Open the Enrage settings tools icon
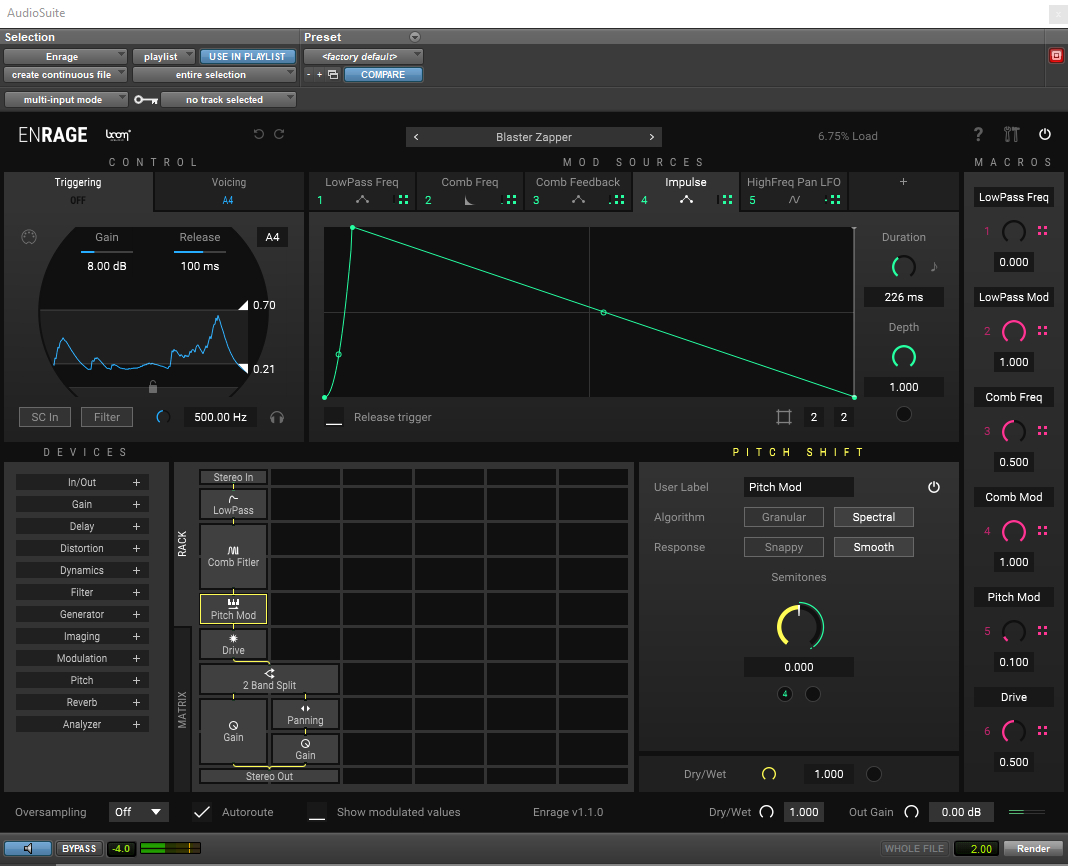The height and width of the screenshot is (866, 1068). click(x=1011, y=135)
